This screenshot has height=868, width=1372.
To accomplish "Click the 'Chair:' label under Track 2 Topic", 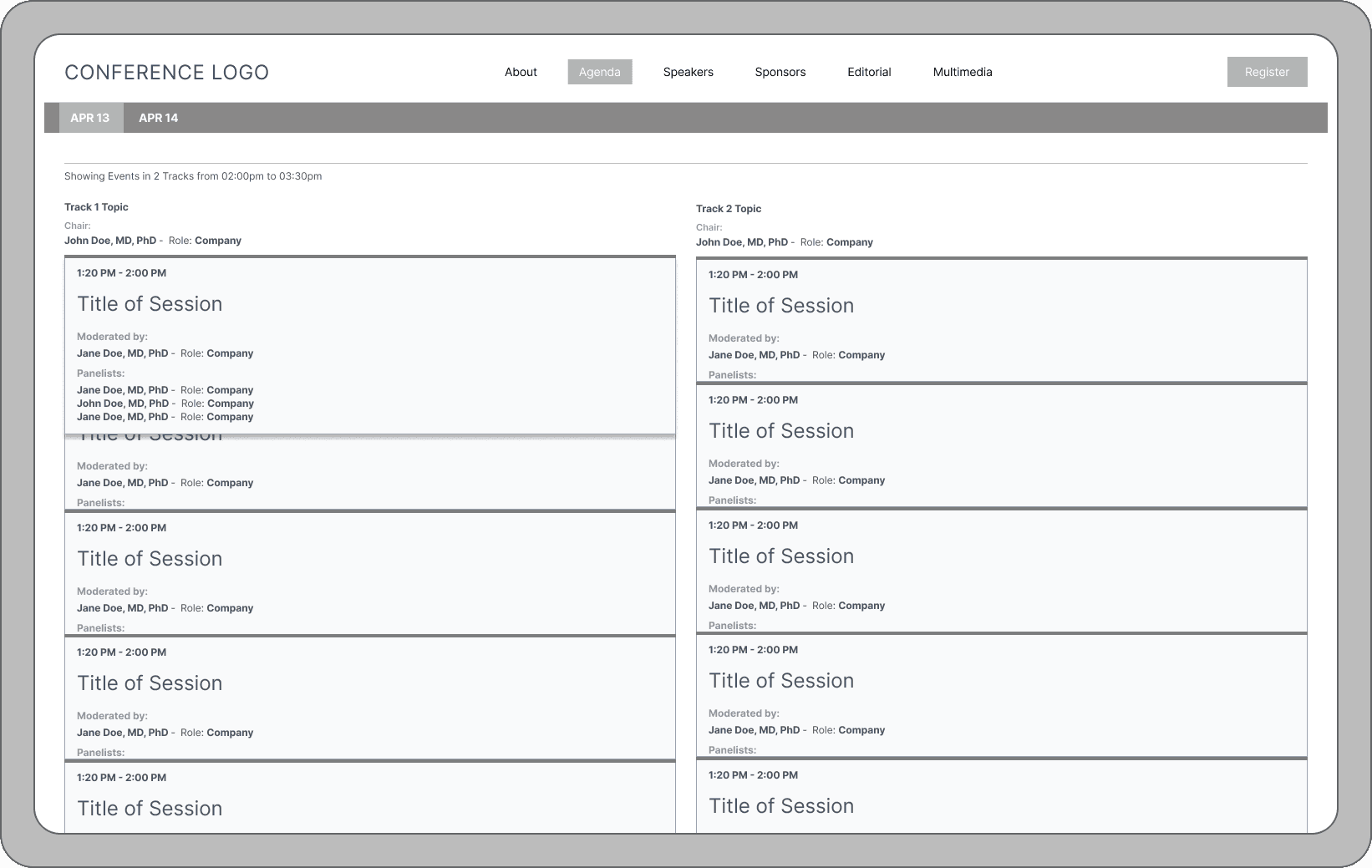I will (709, 227).
